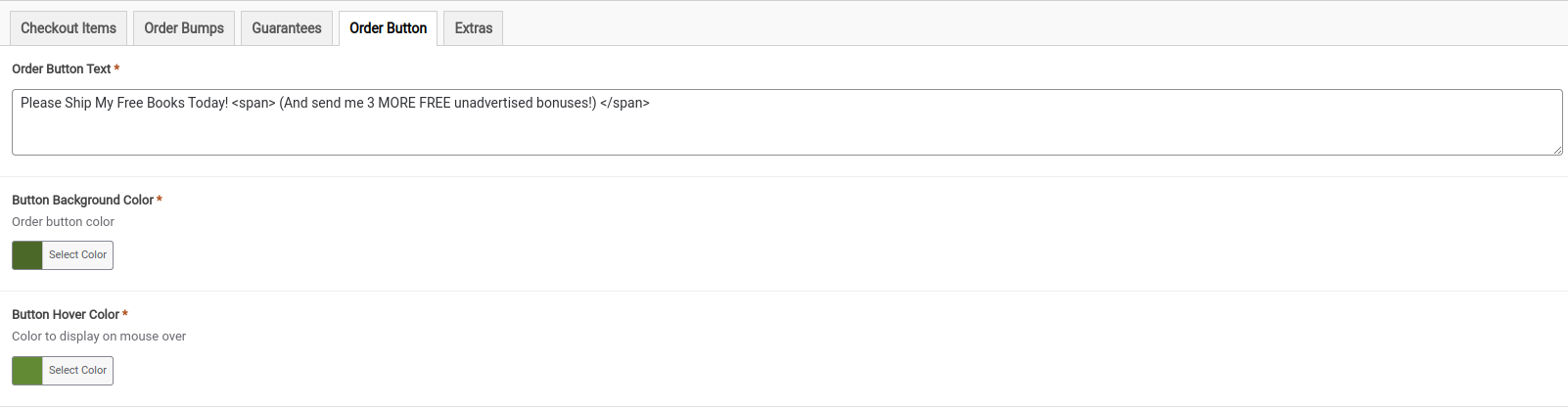1568x407 pixels.
Task: Click the Order Button Text label
Action: [61, 69]
